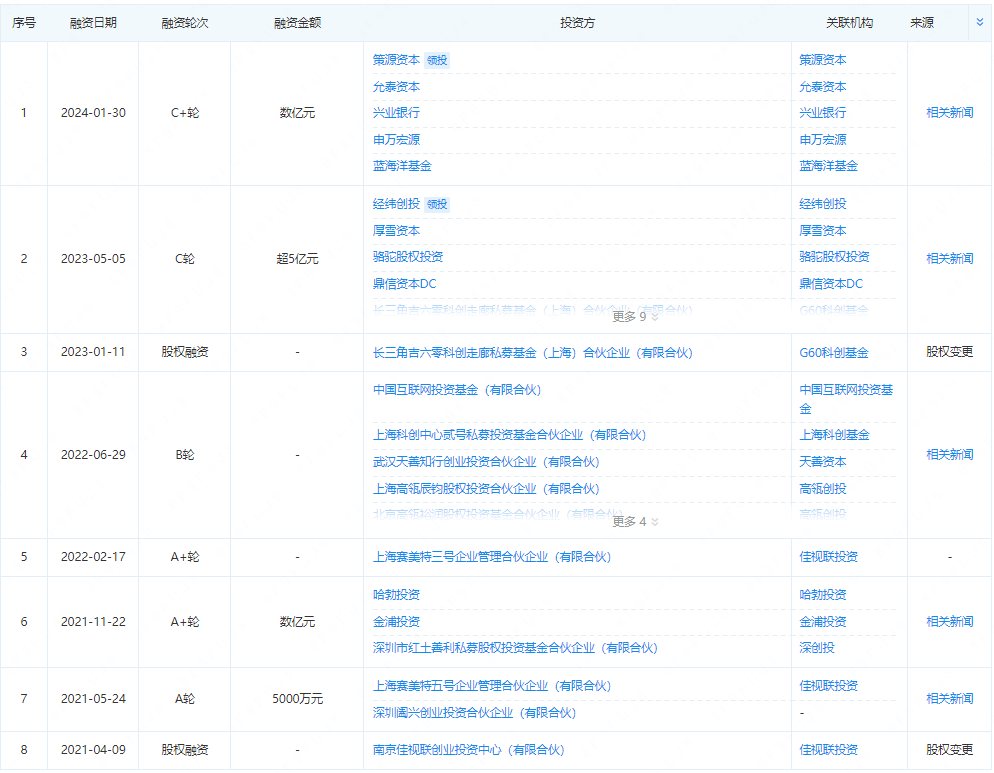Open 允泰资本 in the 关联机构 column

point(823,87)
